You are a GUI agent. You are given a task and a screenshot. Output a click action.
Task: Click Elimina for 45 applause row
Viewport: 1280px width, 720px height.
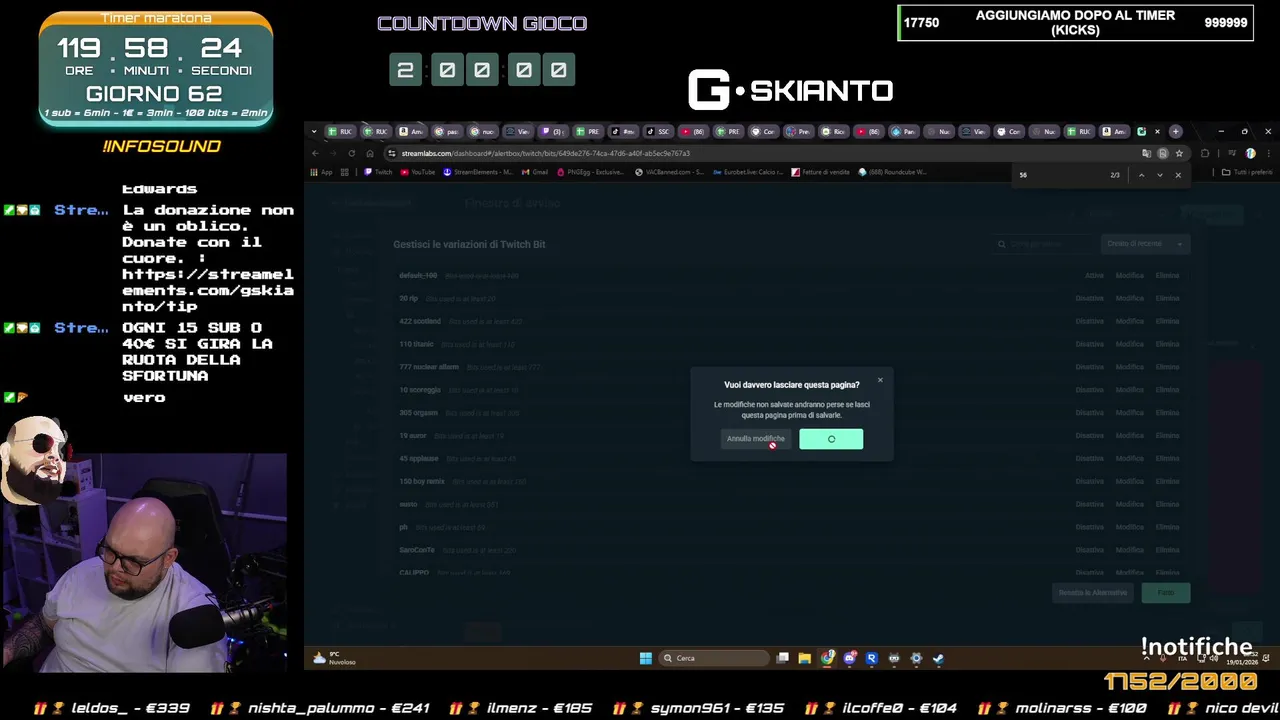tap(1167, 459)
